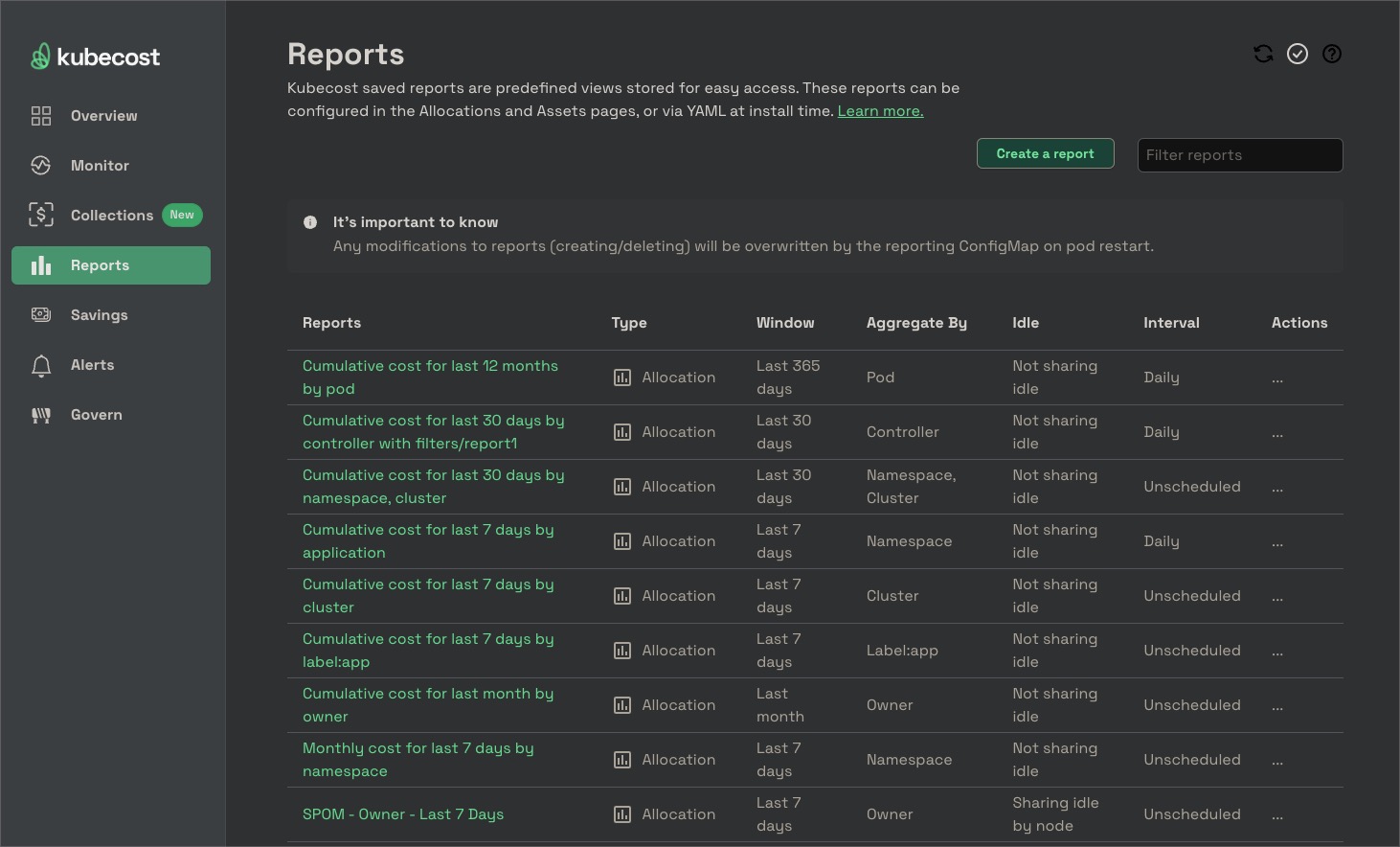The image size is (1400, 847).
Task: Switch to the Savings page
Action: tap(111, 315)
